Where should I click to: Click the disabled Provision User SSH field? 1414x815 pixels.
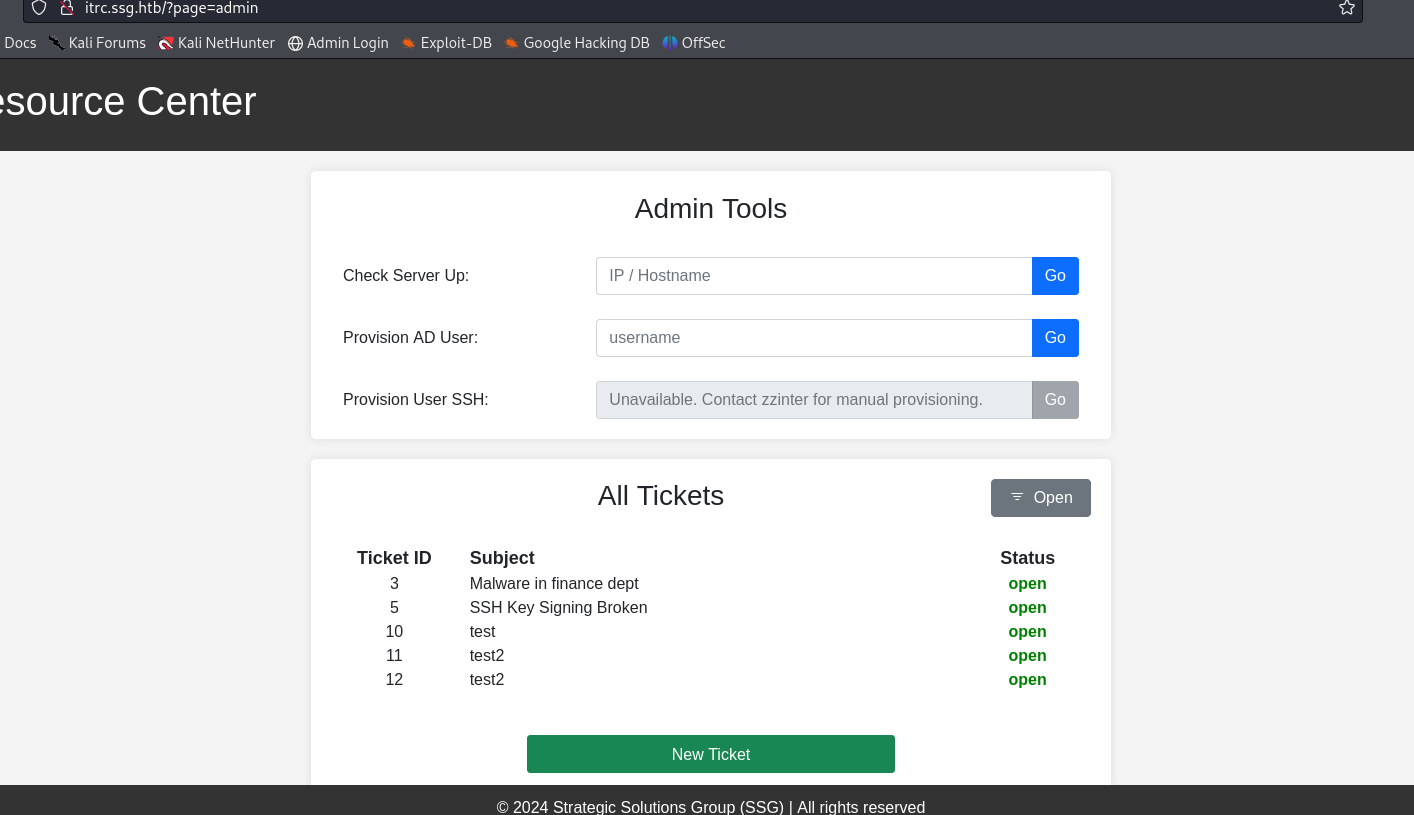pyautogui.click(x=814, y=400)
